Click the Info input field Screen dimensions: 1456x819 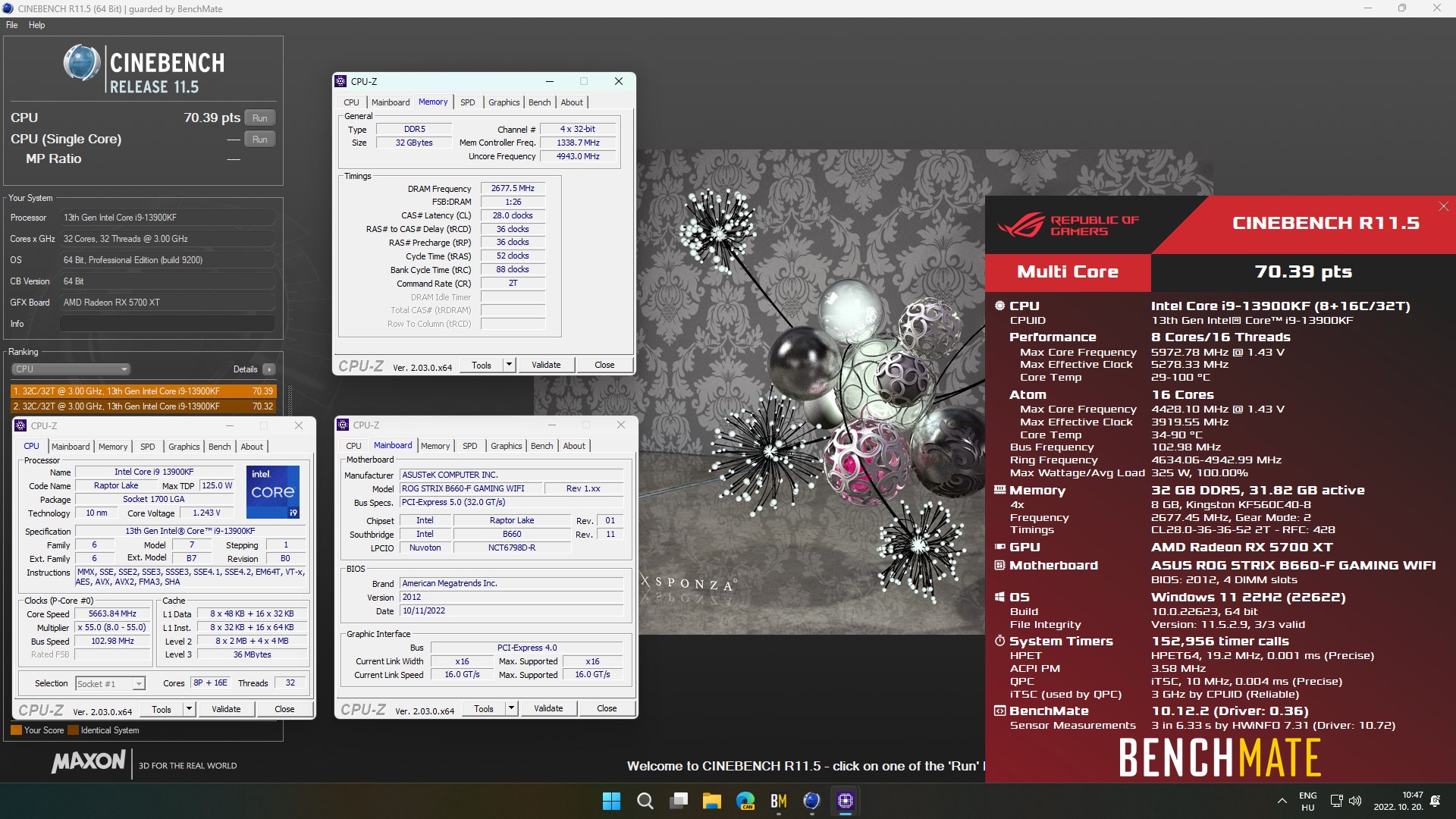point(168,324)
